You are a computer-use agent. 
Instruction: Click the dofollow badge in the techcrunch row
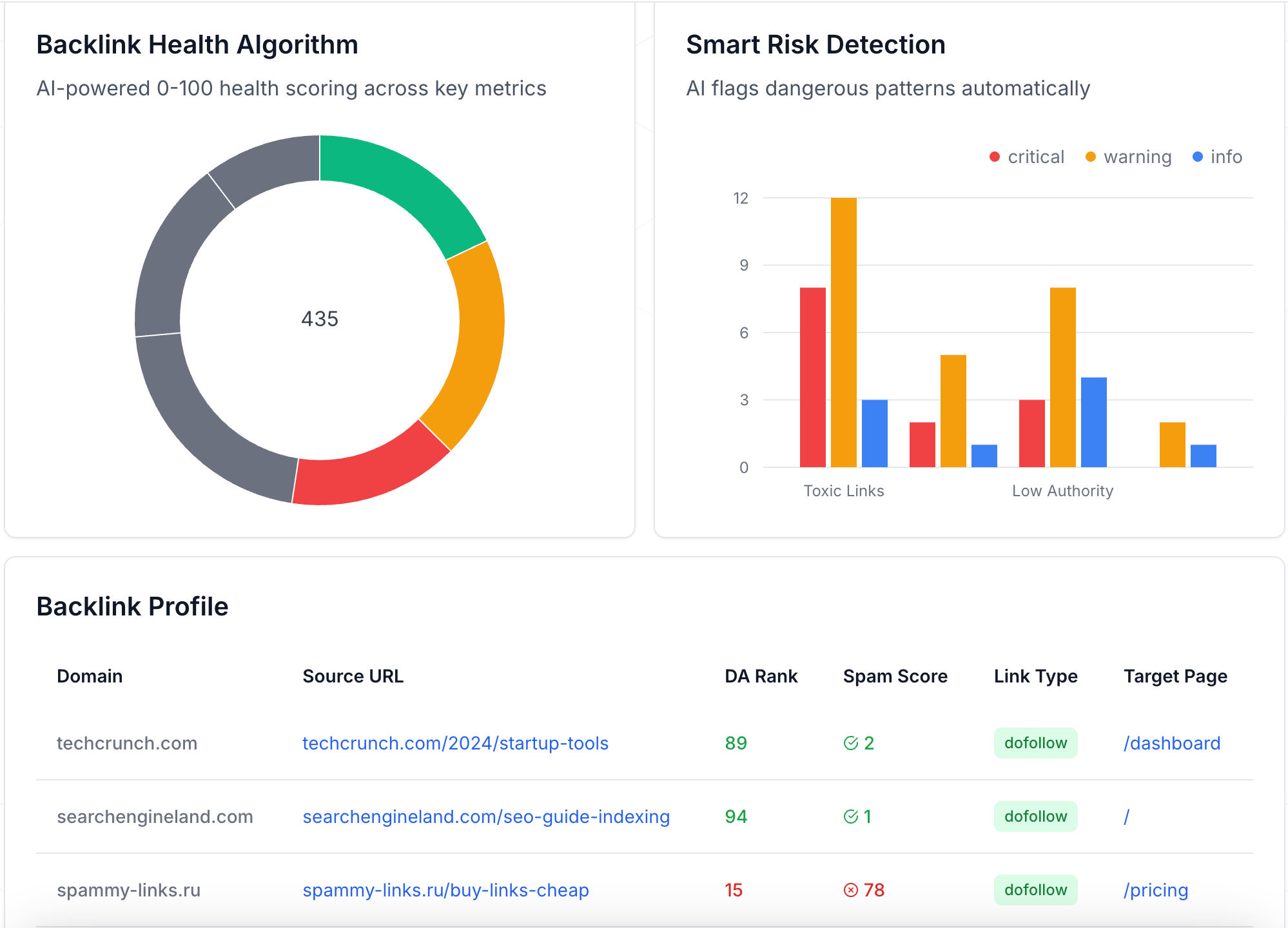(x=1035, y=743)
